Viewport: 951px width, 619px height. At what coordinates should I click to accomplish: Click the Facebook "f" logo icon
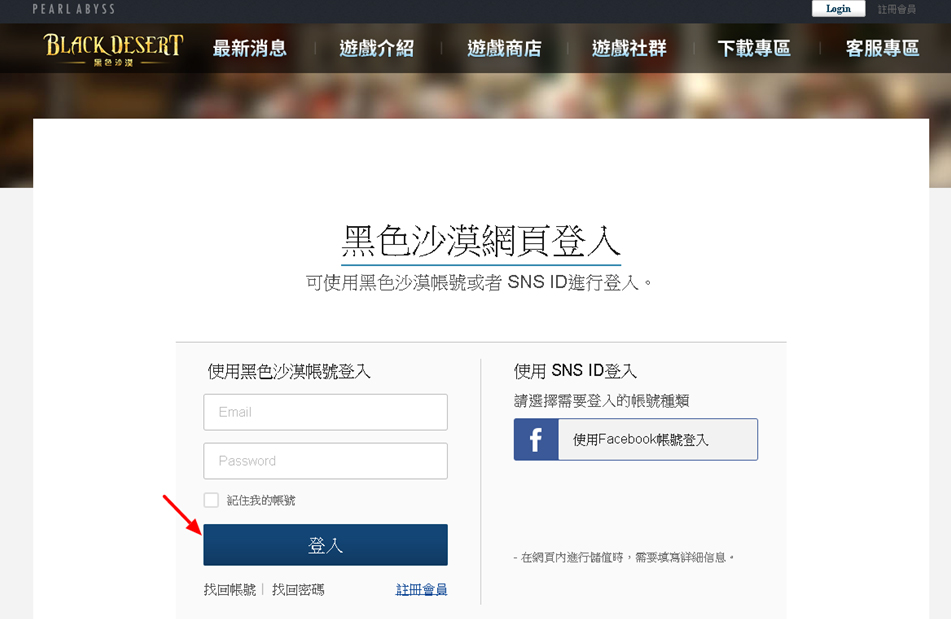536,440
